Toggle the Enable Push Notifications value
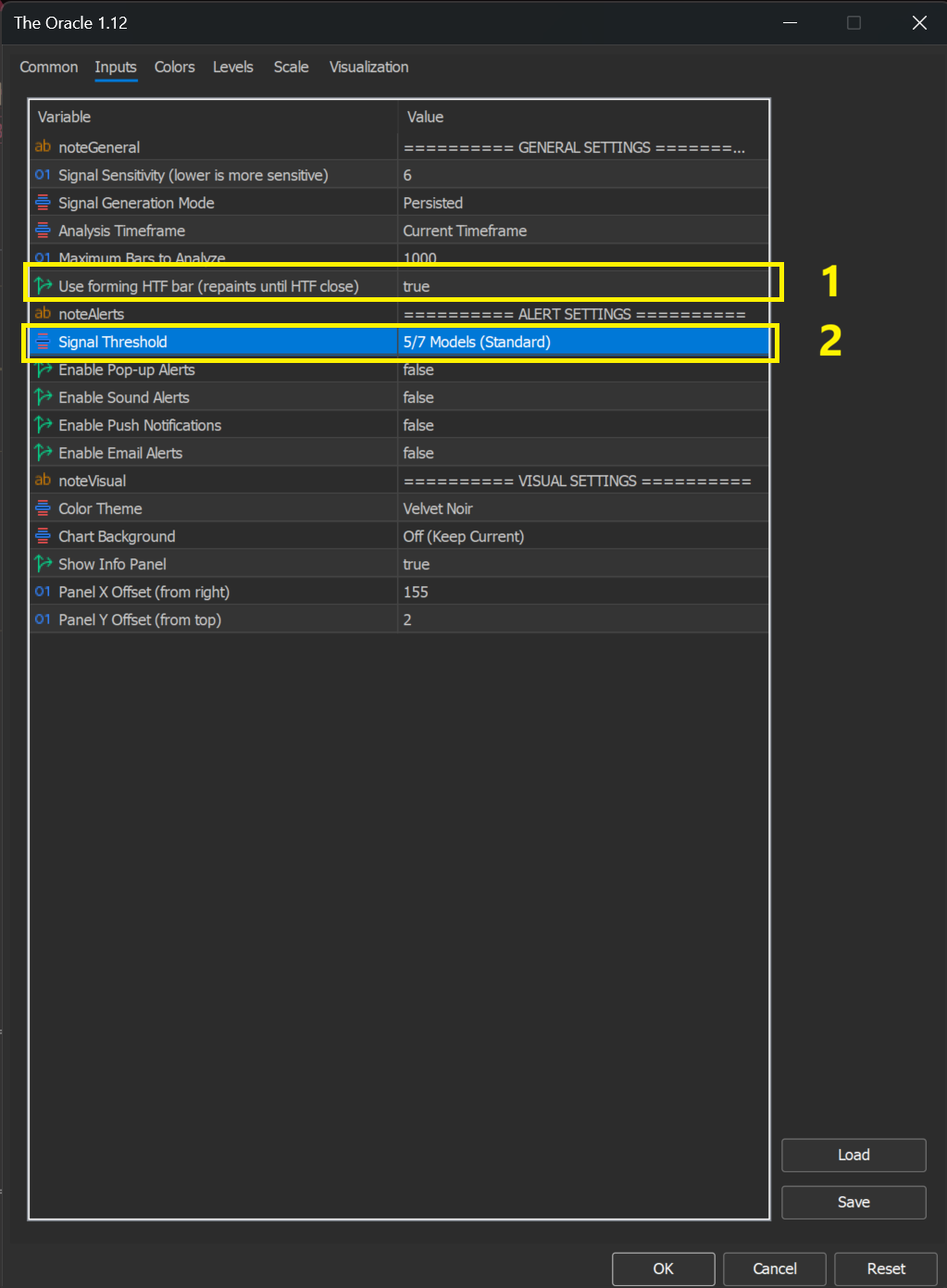The height and width of the screenshot is (1288, 947). point(583,425)
